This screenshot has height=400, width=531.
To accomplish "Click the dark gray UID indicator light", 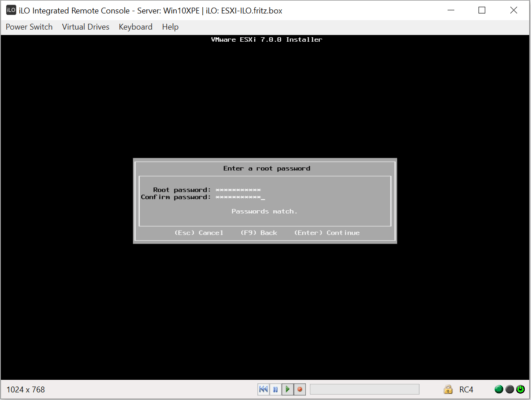I will pos(509,390).
